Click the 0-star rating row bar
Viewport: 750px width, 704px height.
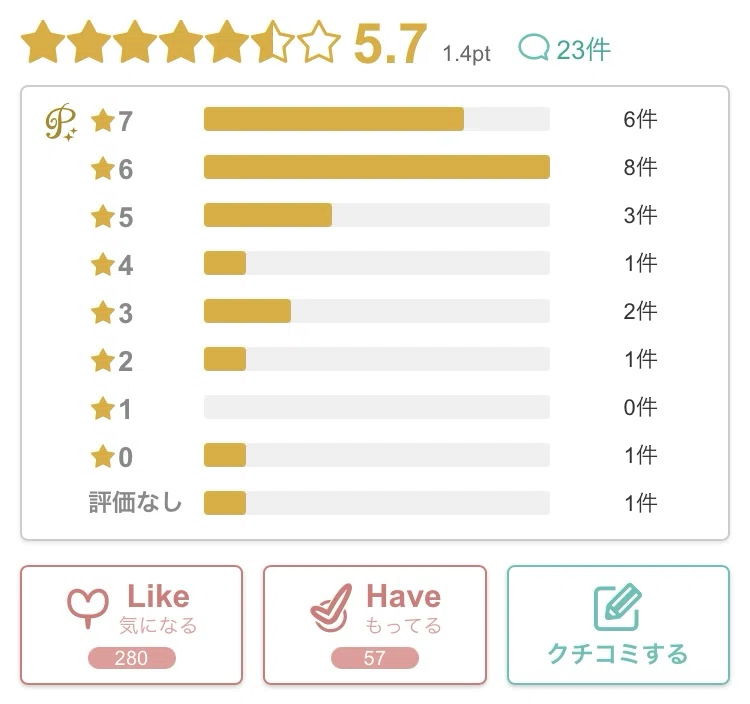coord(377,455)
